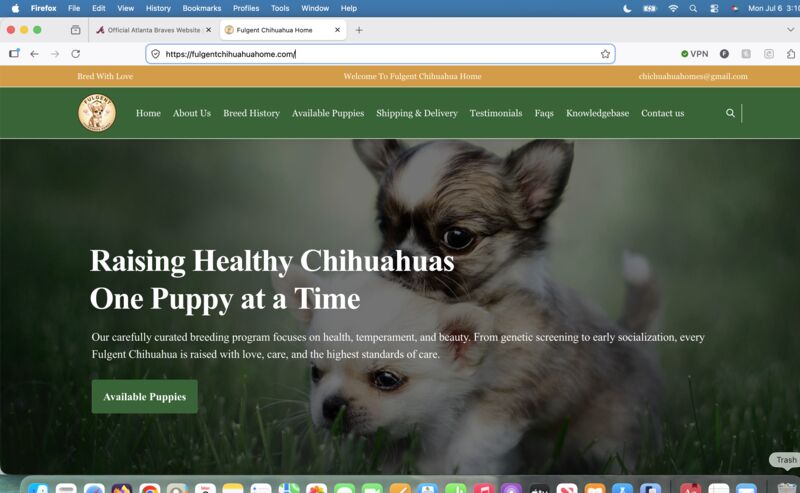Open the History menu in menu bar
Screen dimensions: 800x493
pos(158,8)
